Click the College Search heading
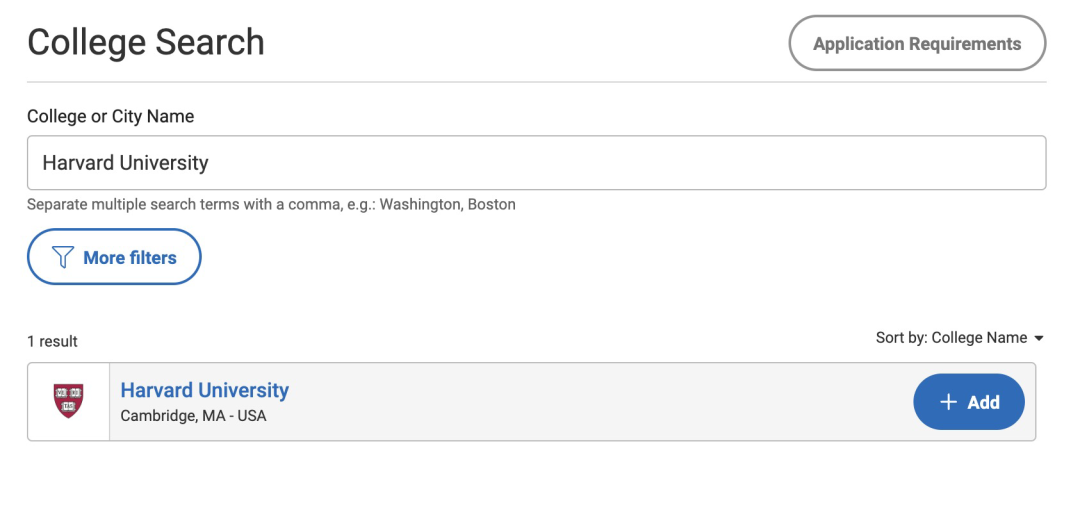Screen dimensions: 1080x519 146,43
